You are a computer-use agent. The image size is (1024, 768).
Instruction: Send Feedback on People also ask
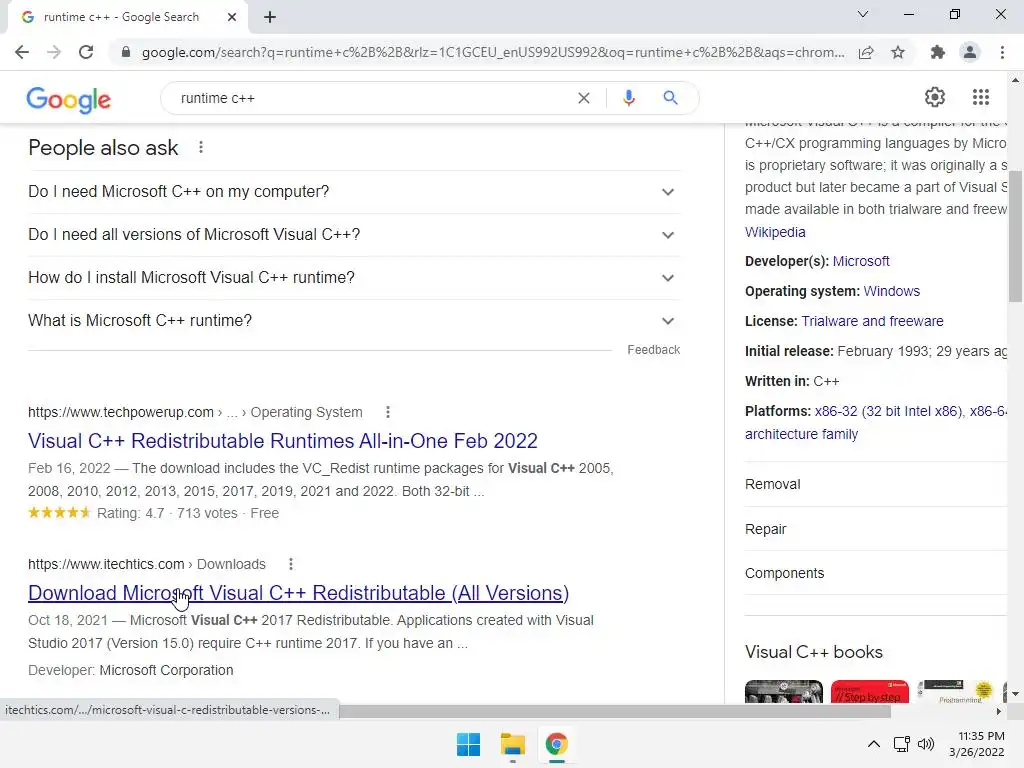tap(654, 350)
